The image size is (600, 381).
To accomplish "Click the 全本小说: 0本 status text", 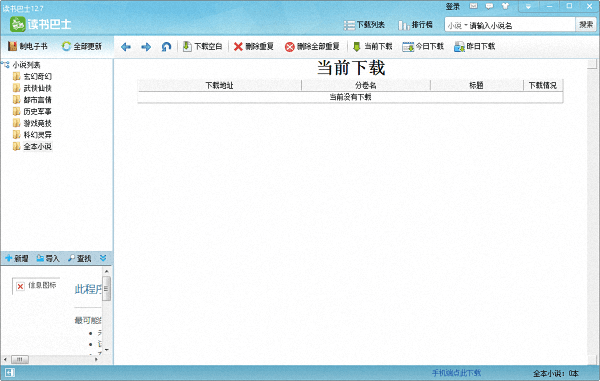I will 556,373.
